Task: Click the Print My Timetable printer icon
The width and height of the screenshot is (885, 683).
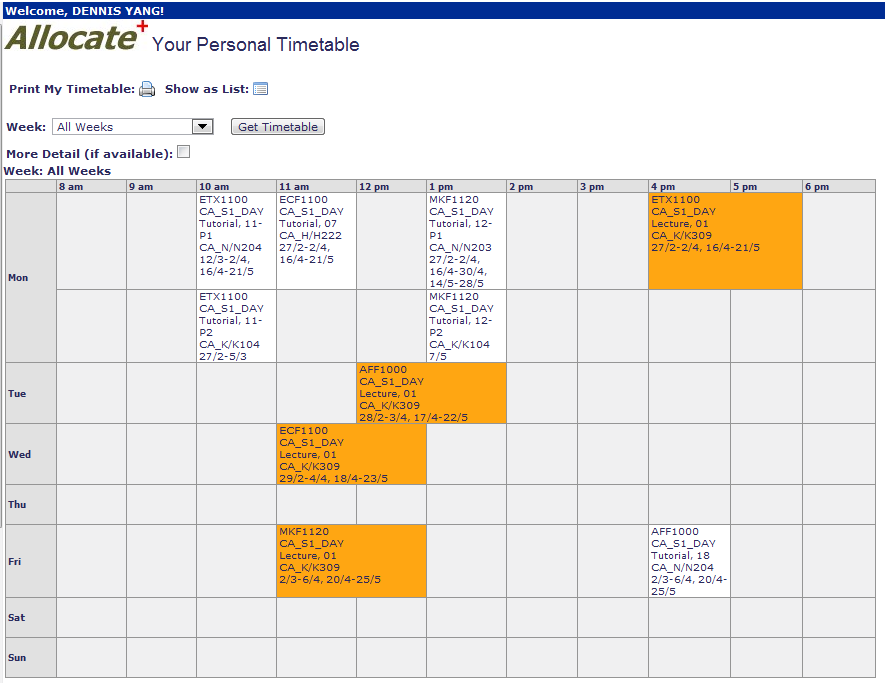Action: coord(147,89)
